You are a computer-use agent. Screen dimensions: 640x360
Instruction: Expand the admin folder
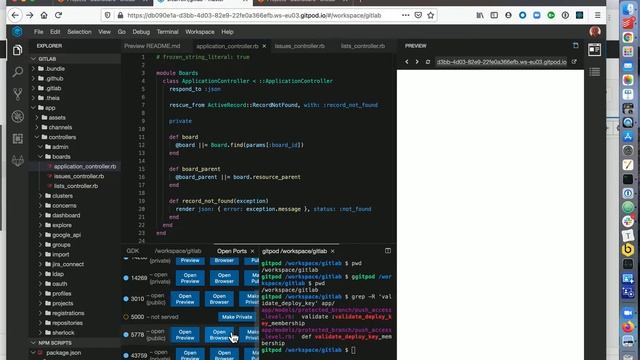tap(40, 147)
